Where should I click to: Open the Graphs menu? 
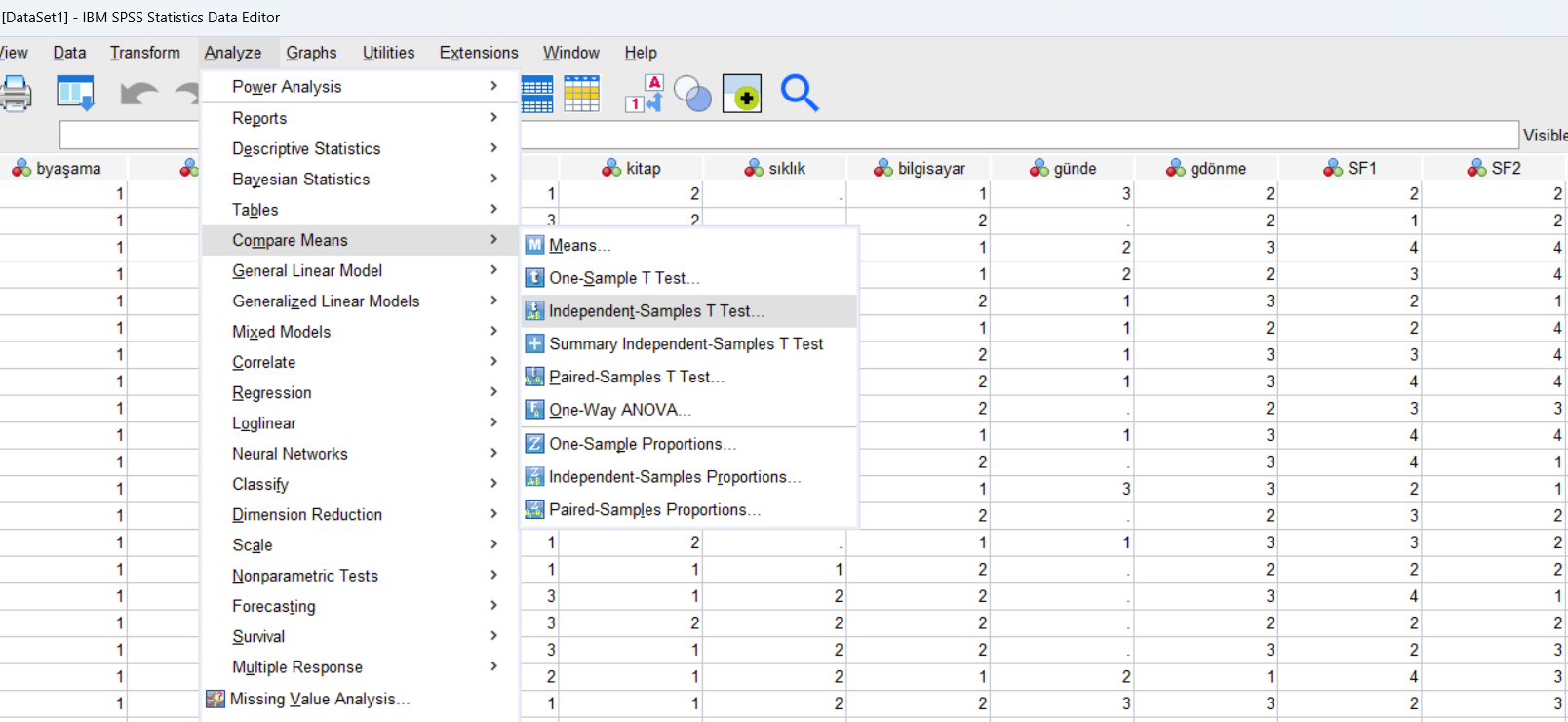[x=311, y=53]
